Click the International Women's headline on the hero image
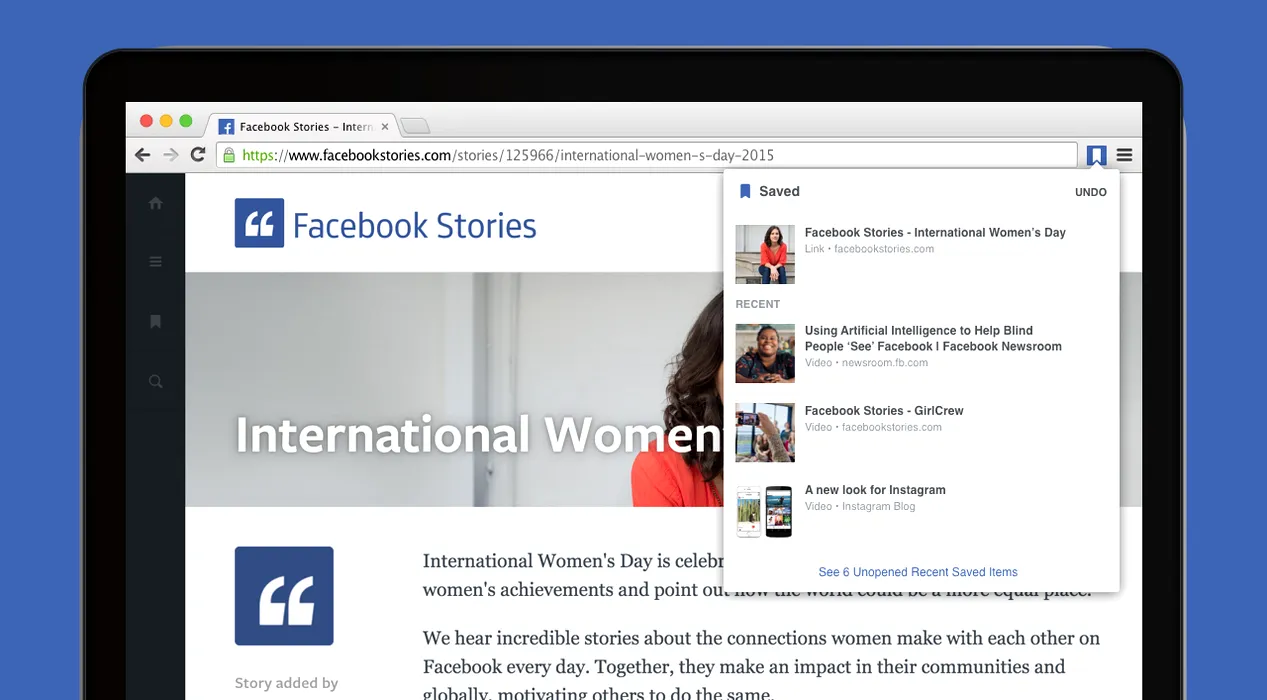This screenshot has height=700, width=1267. tap(479, 435)
